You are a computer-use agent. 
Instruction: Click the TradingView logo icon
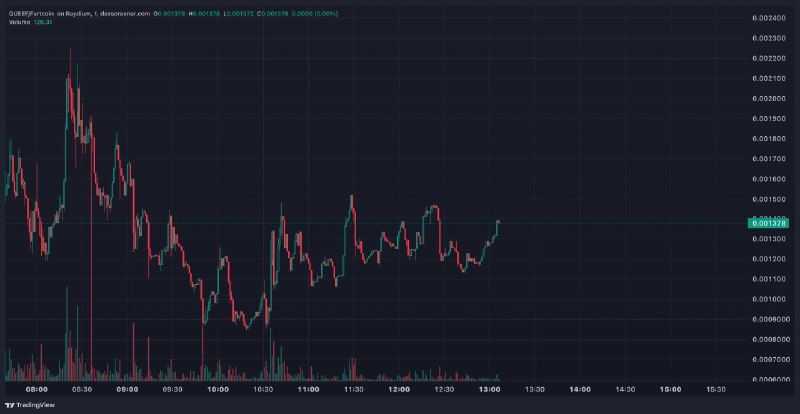point(10,405)
